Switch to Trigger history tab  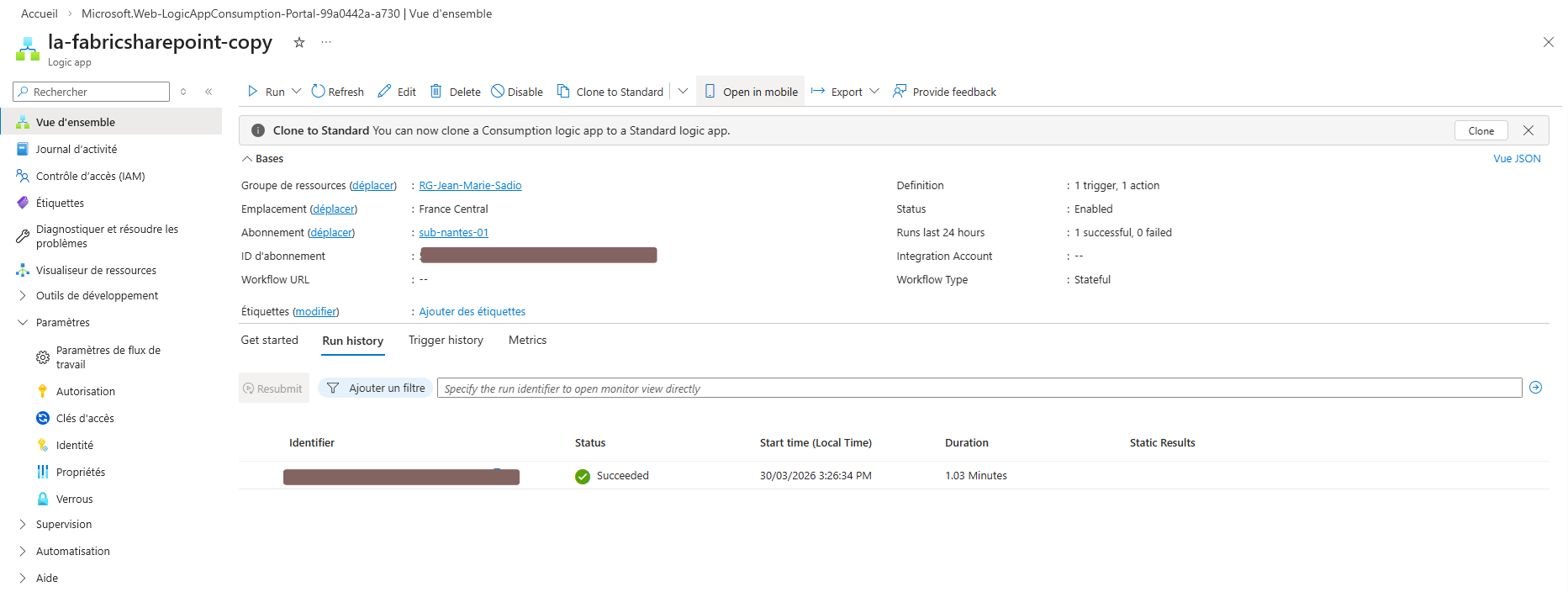(446, 340)
